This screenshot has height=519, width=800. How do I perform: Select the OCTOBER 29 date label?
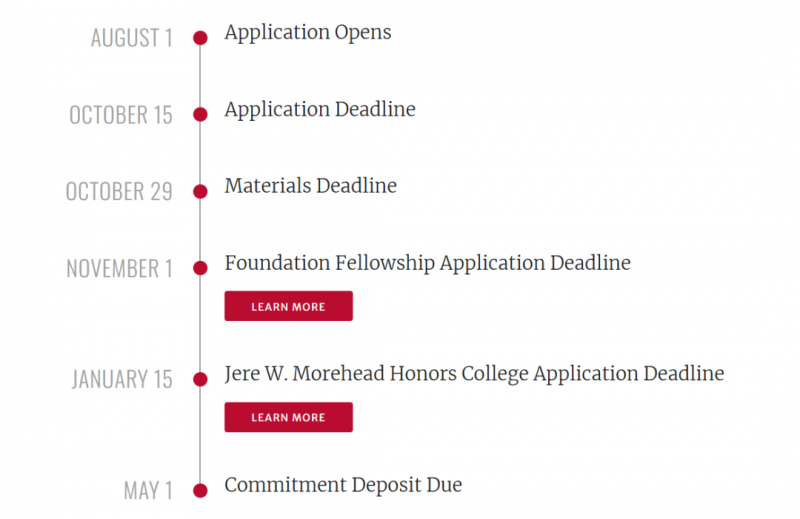coord(119,191)
